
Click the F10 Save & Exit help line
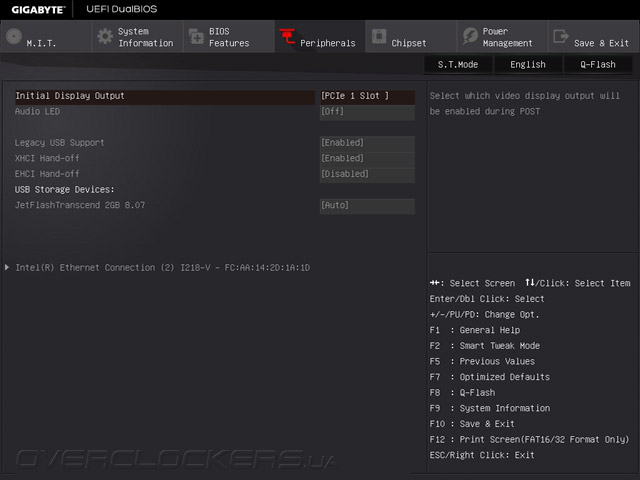(x=472, y=424)
